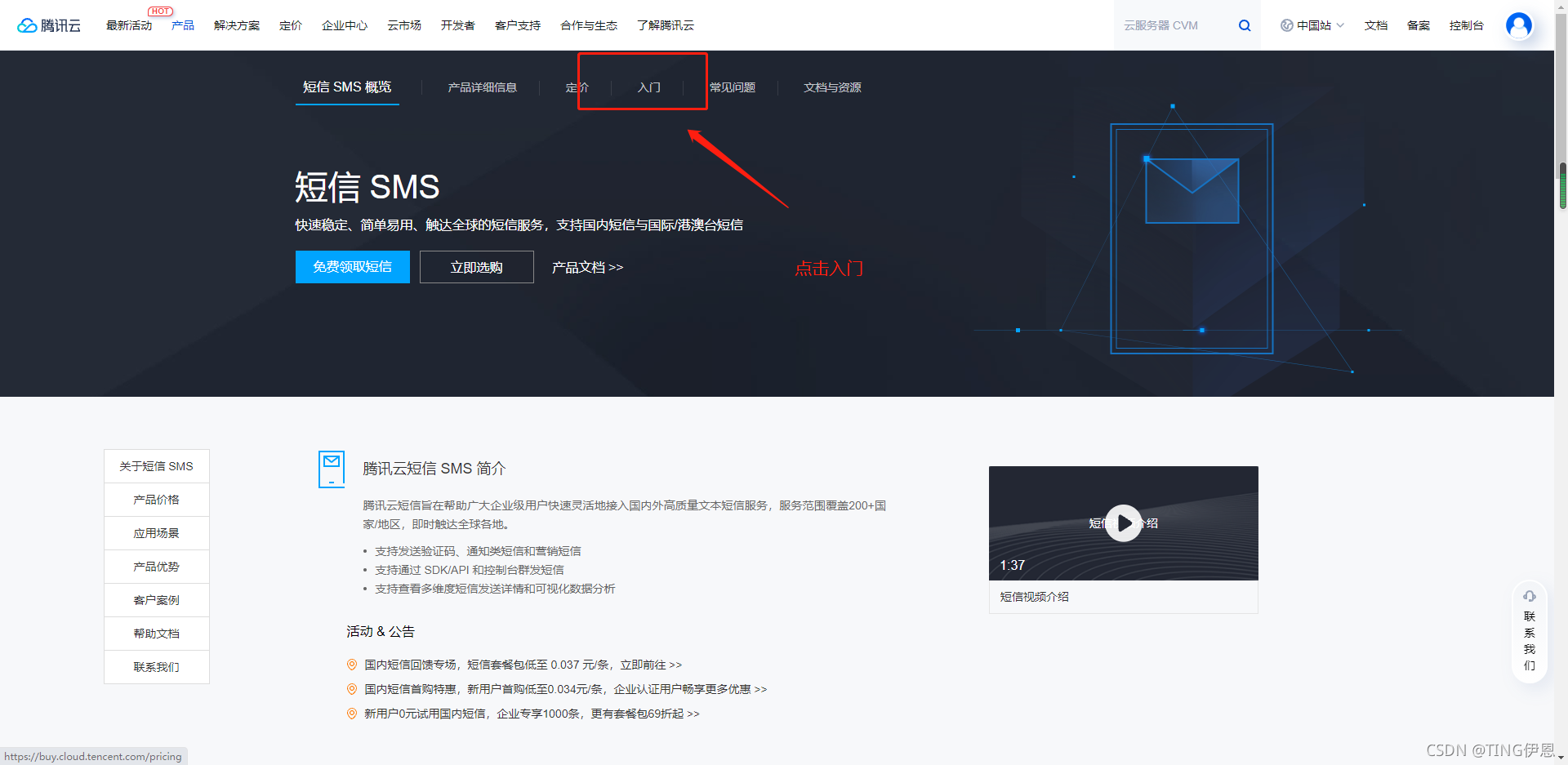This screenshot has height=765, width=1568.
Task: Open the 云市场 menu
Action: [404, 25]
